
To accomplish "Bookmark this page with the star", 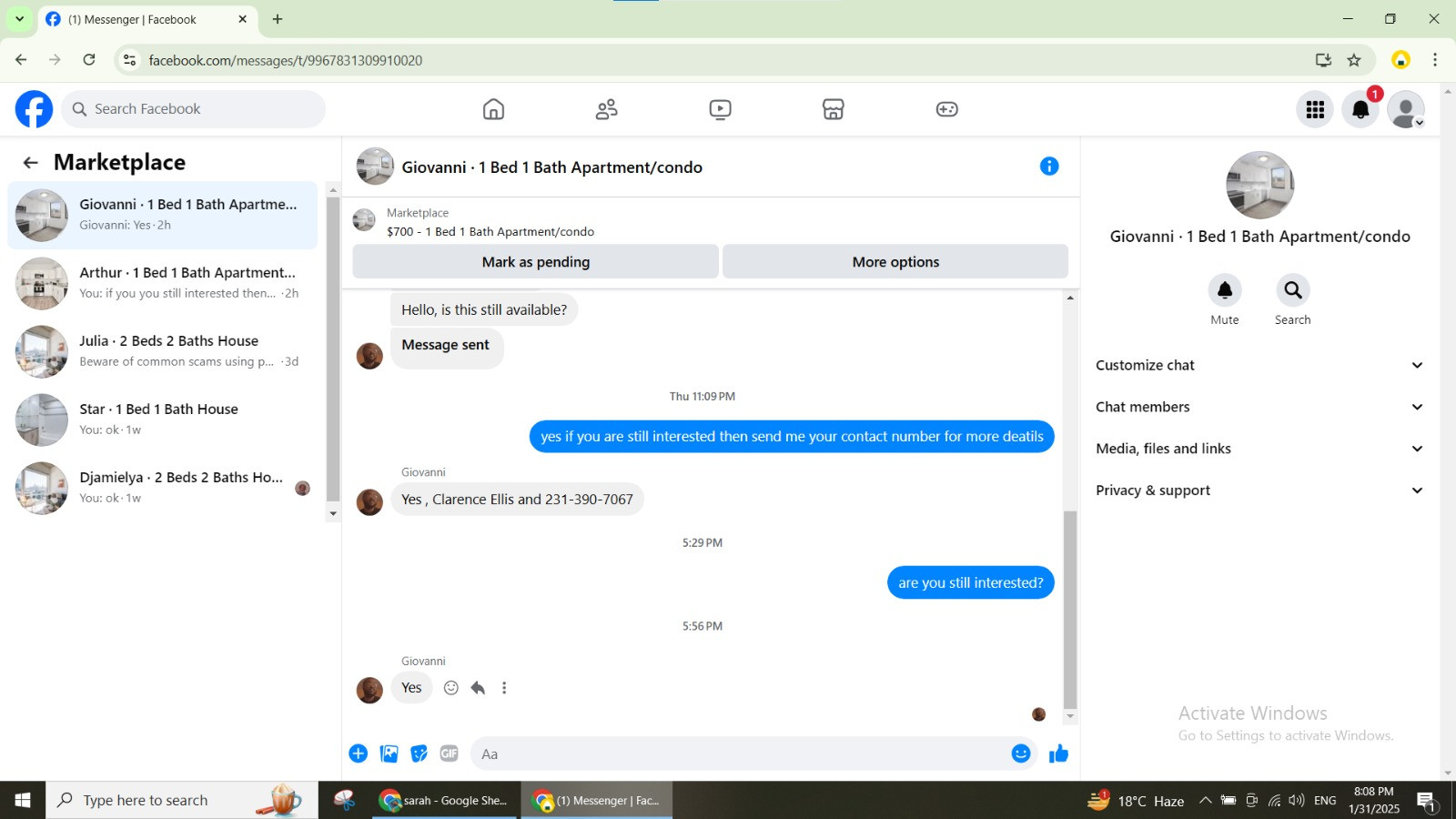I will (x=1354, y=60).
